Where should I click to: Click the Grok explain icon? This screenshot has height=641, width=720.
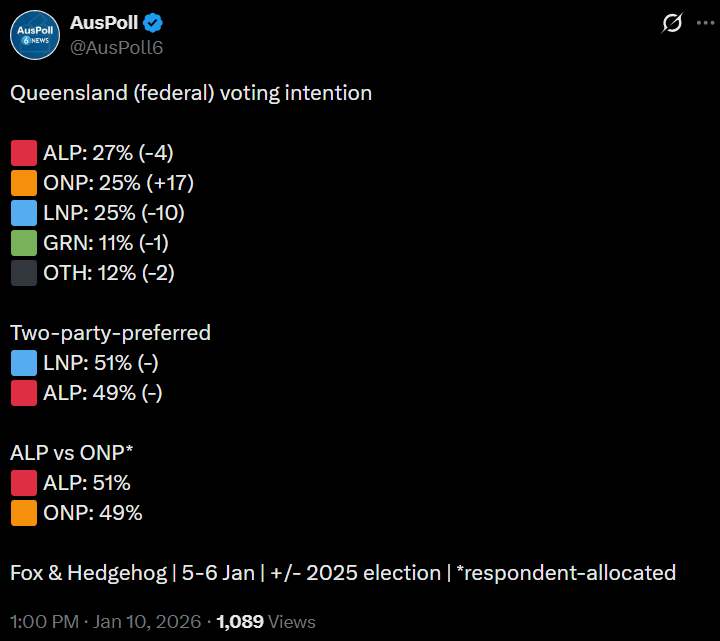tap(672, 23)
